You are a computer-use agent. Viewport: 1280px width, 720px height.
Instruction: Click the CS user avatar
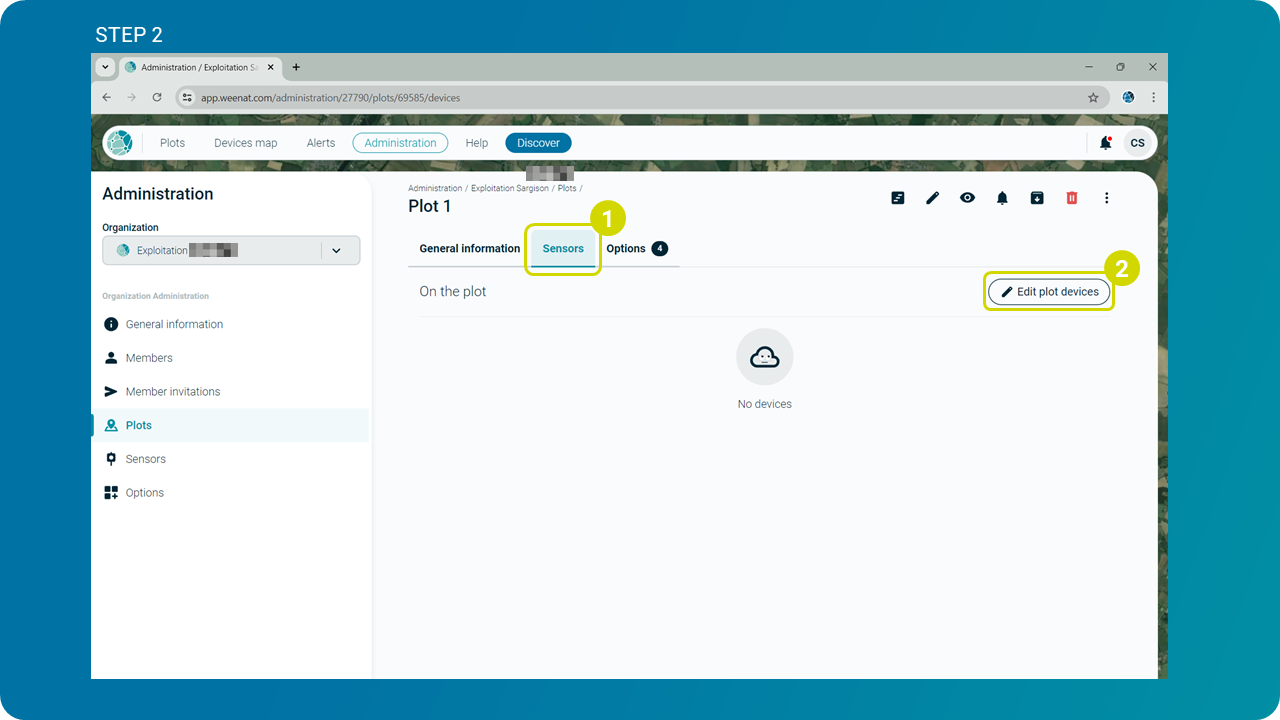pos(1137,143)
